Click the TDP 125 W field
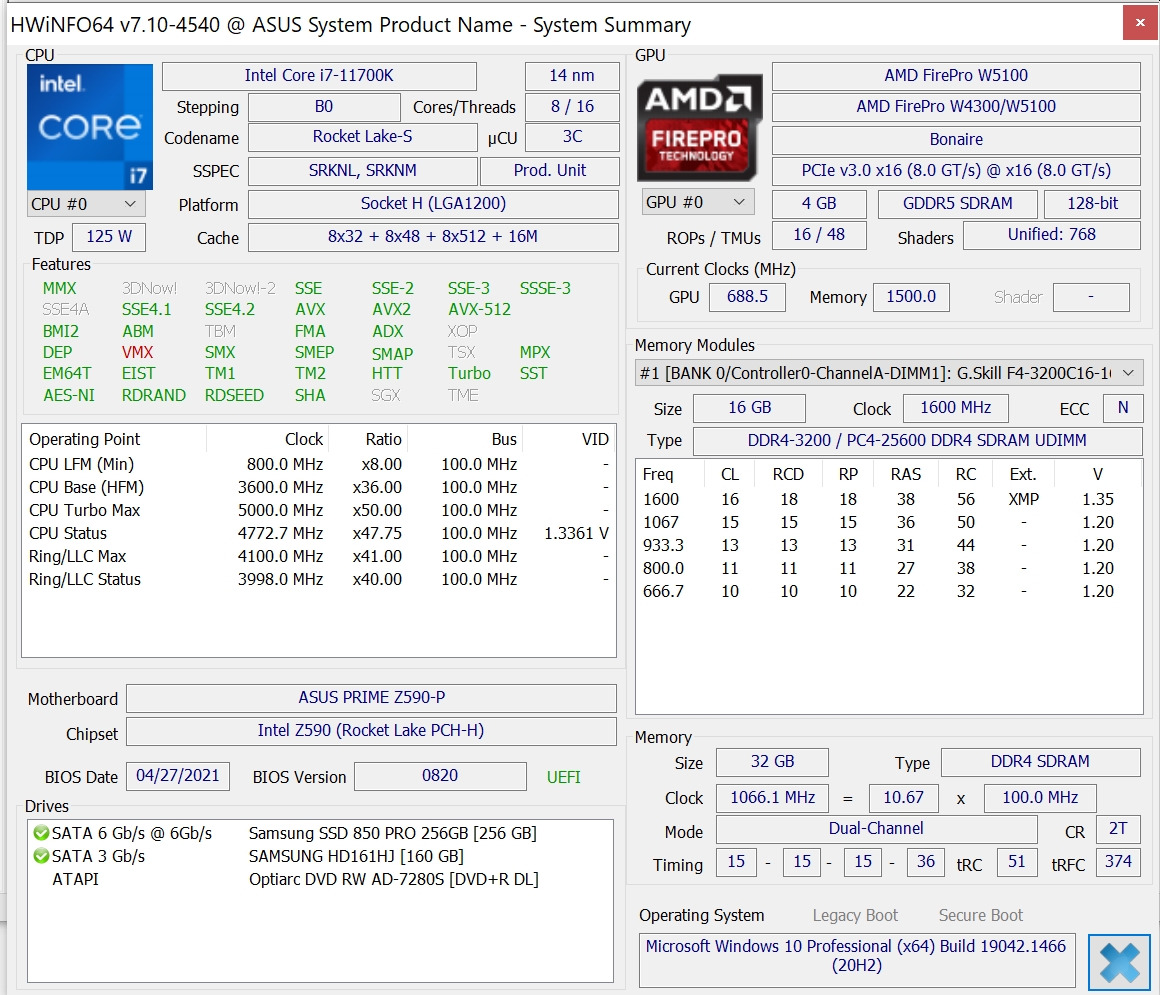The image size is (1160, 995). [x=109, y=237]
